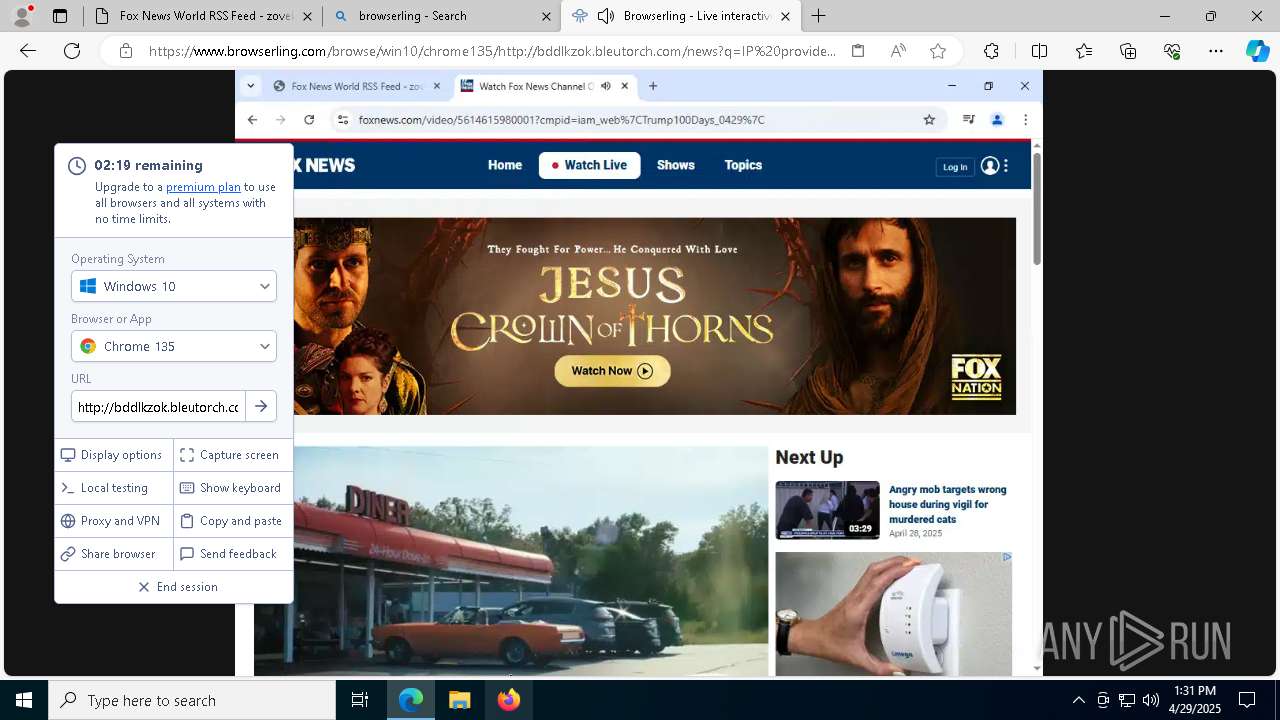This screenshot has height=720, width=1280.
Task: Click Windows taskbar search box
Action: point(192,700)
